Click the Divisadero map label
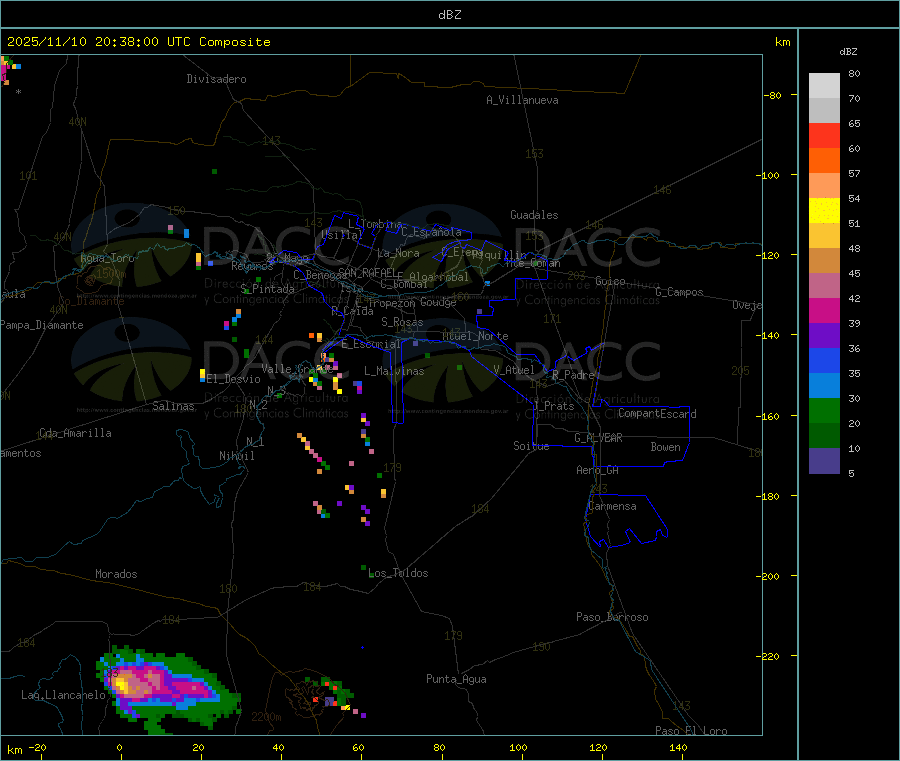This screenshot has width=900, height=761. (216, 79)
